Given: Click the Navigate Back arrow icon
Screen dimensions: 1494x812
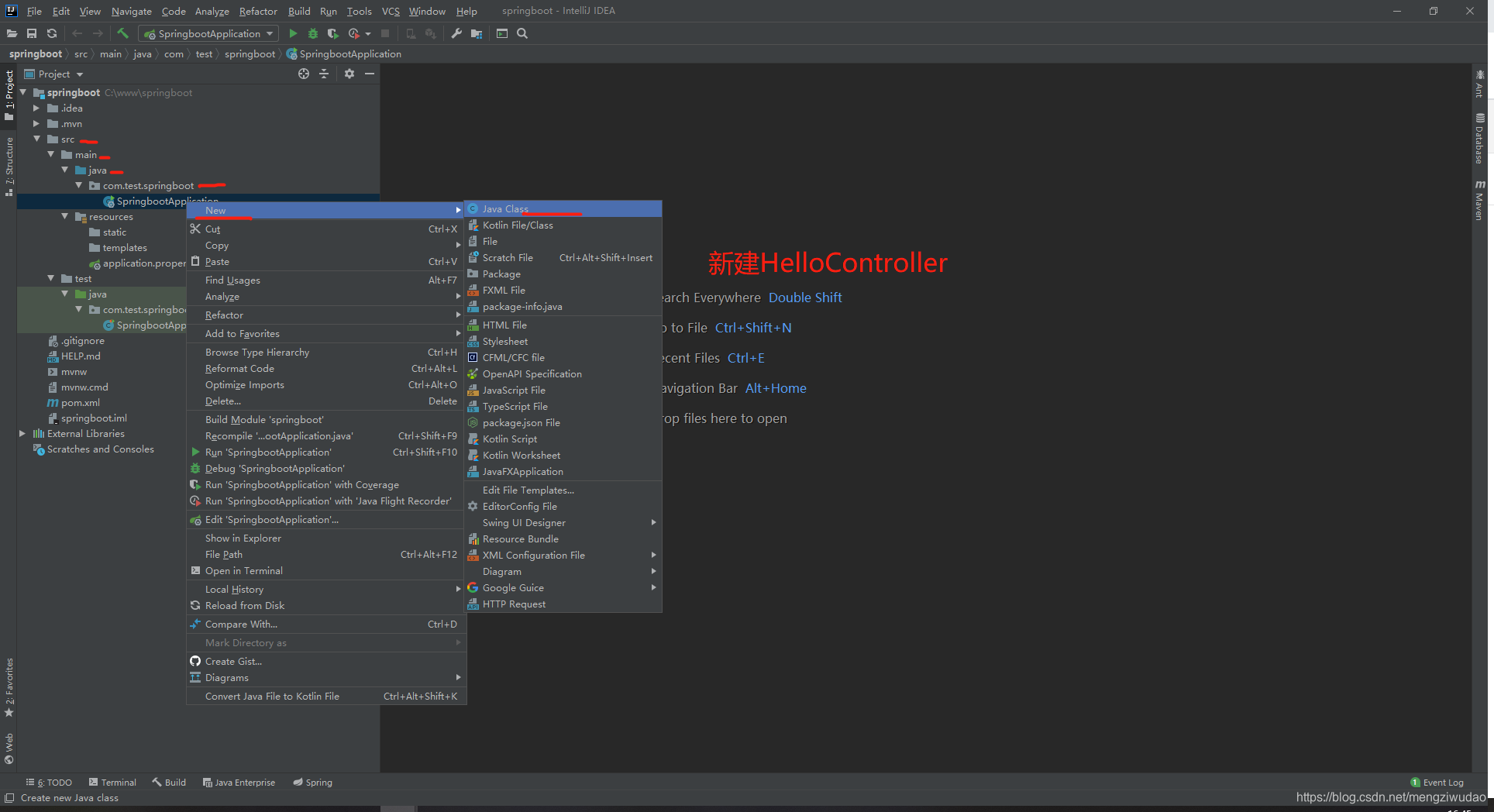Looking at the screenshot, I should [x=77, y=33].
